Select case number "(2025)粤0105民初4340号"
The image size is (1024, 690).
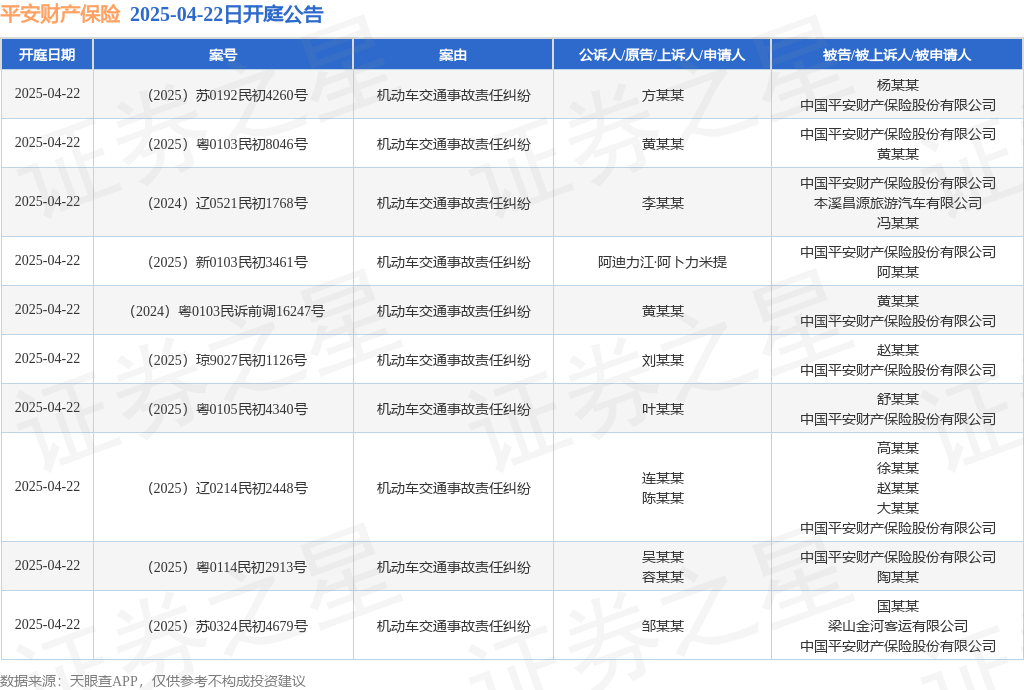pyautogui.click(x=227, y=409)
